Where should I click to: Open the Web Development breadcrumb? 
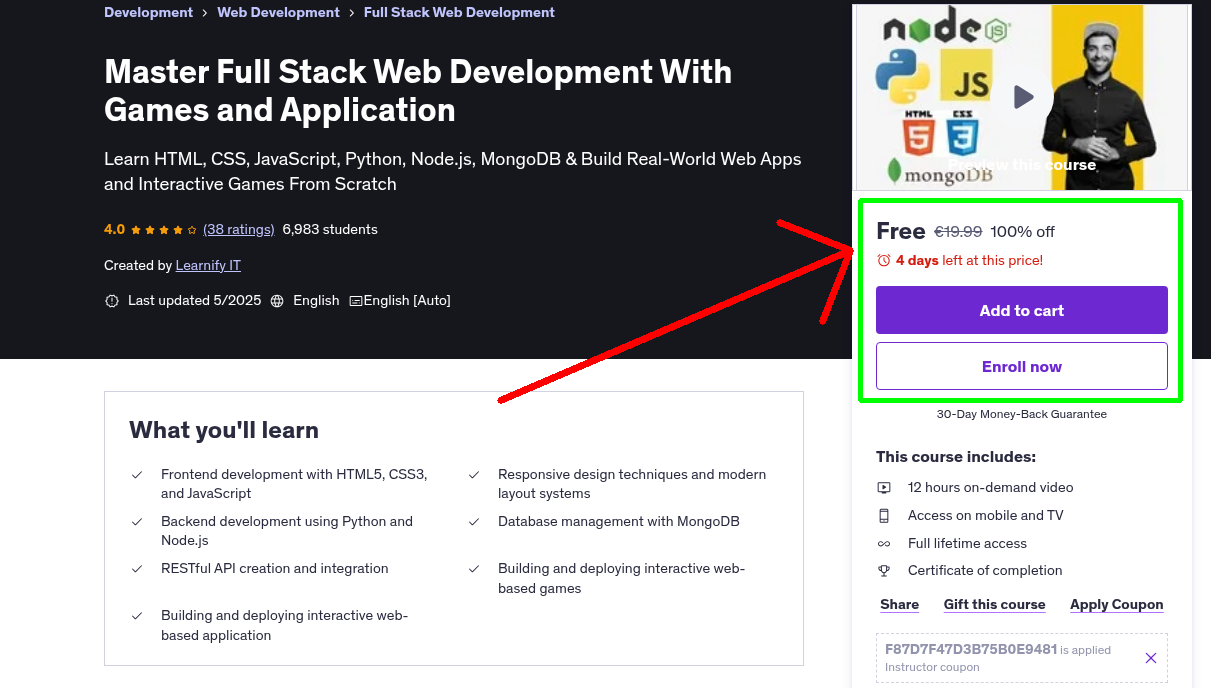coord(278,13)
